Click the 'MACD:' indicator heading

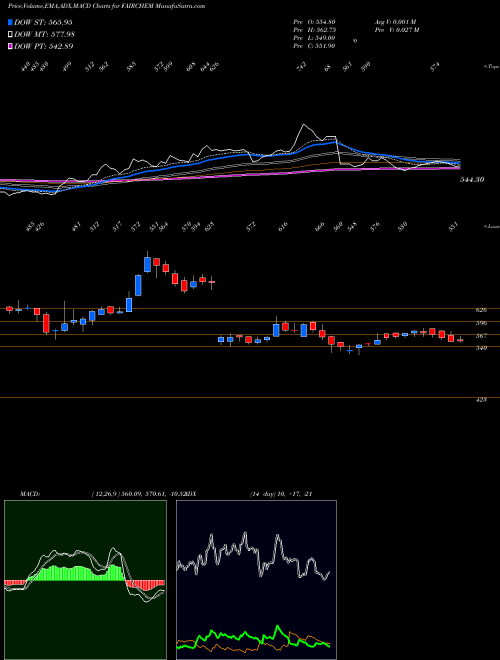click(x=30, y=494)
